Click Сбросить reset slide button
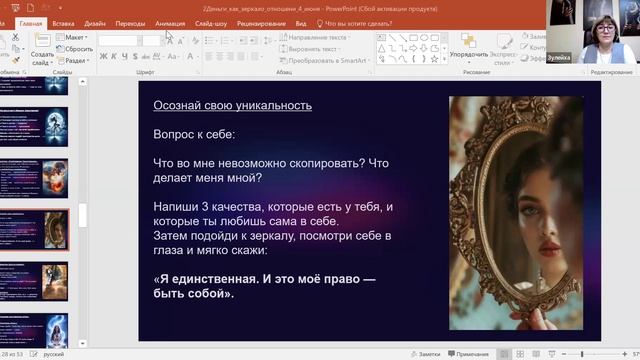 click(75, 49)
